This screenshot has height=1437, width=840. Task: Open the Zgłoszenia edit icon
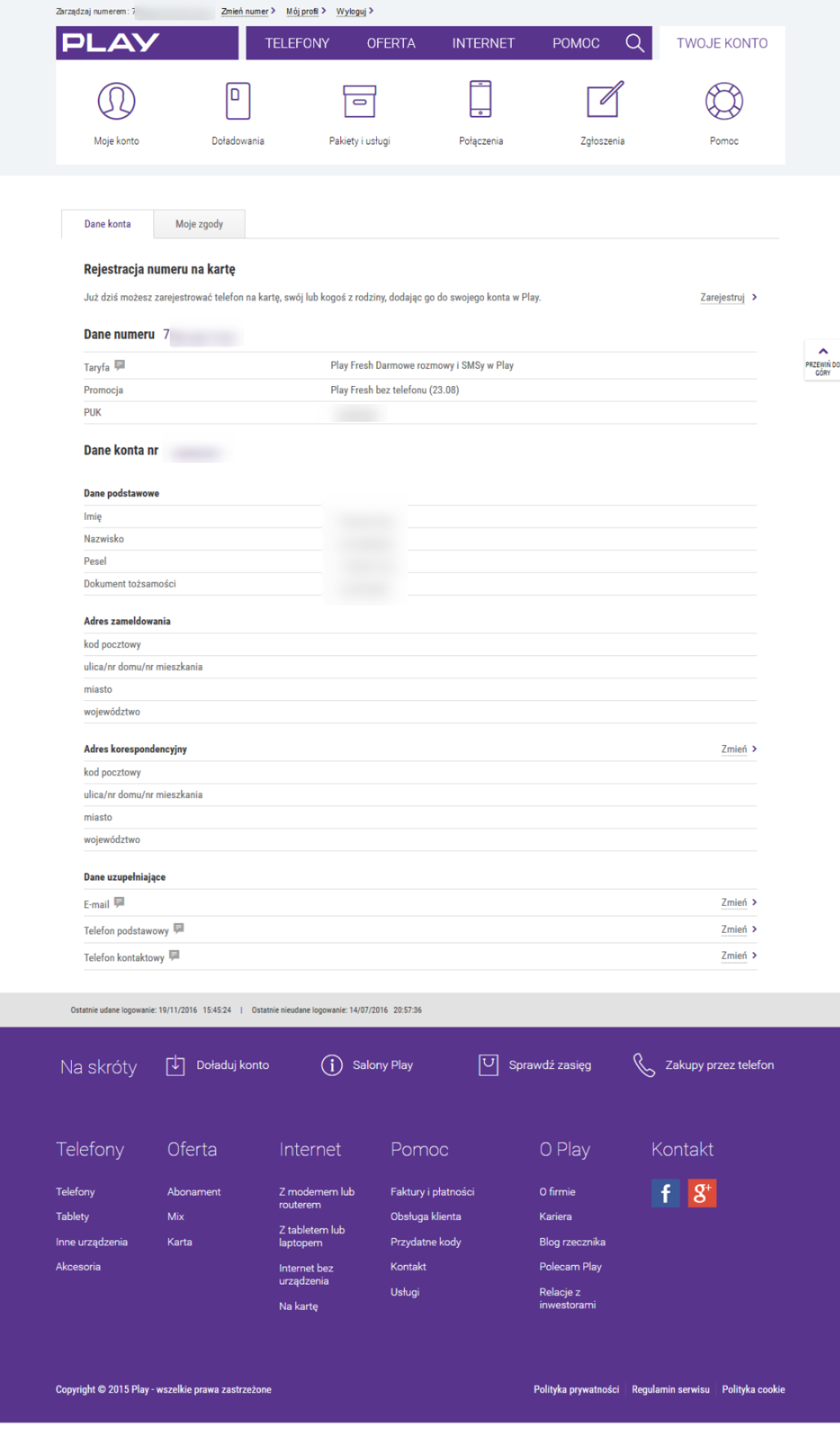(604, 101)
